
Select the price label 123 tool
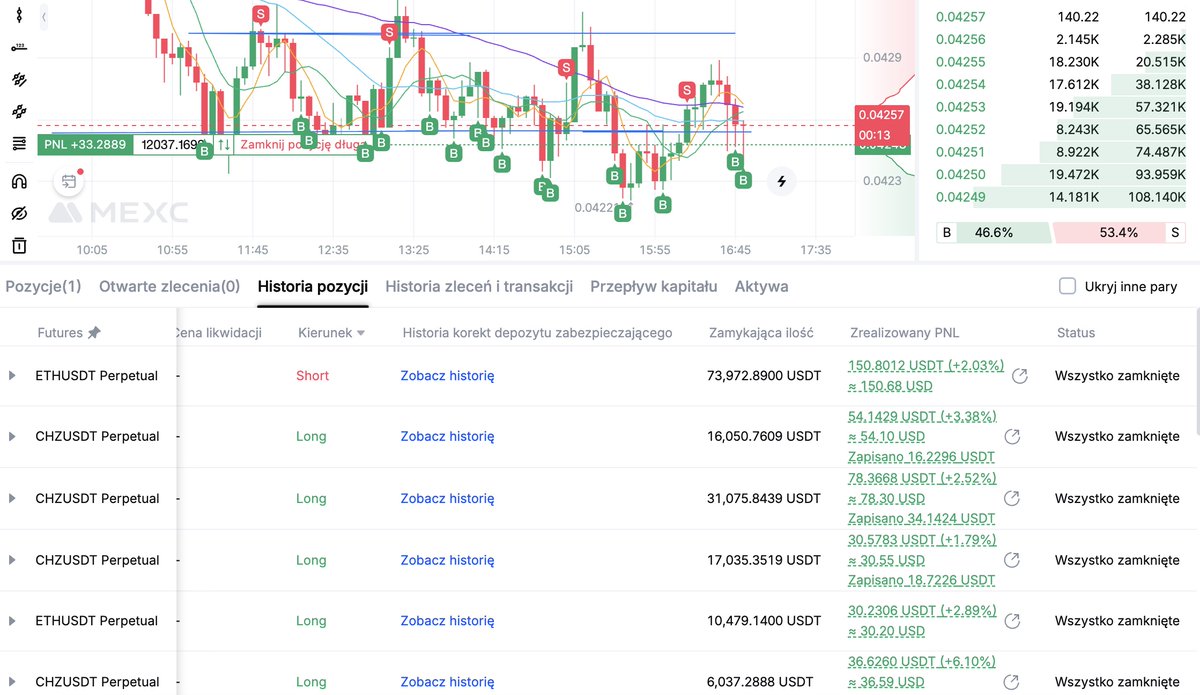(x=19, y=47)
